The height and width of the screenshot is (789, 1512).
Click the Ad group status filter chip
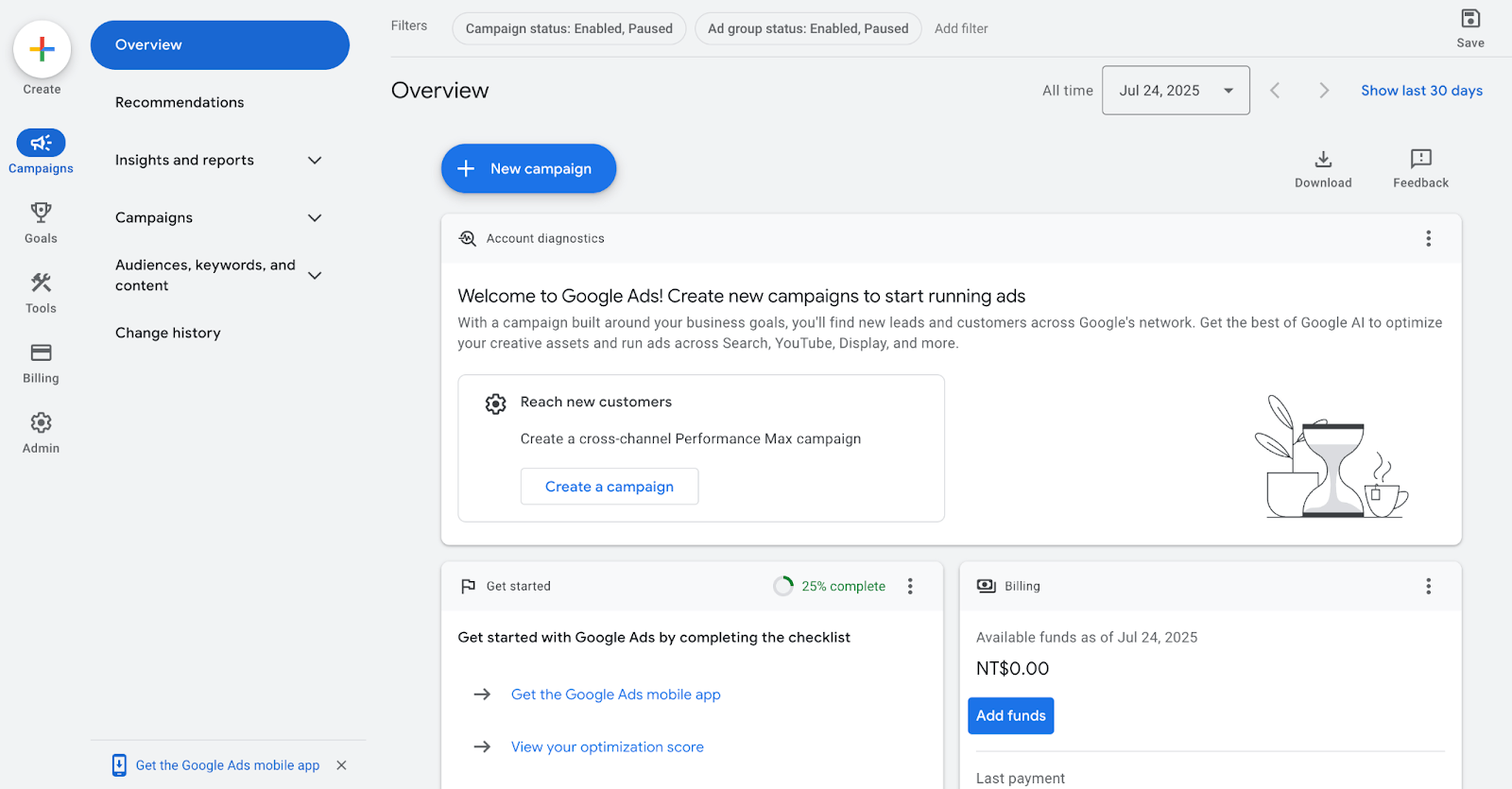(x=808, y=28)
